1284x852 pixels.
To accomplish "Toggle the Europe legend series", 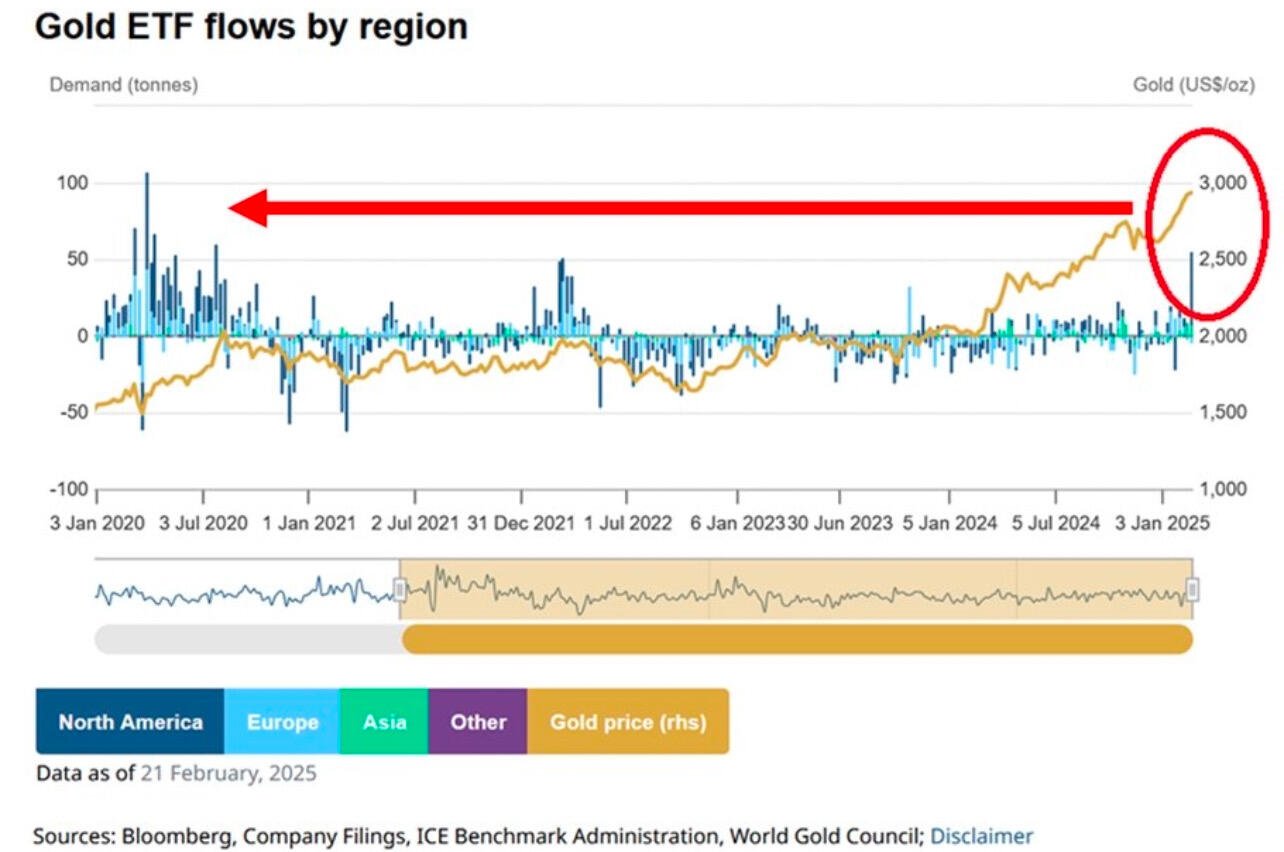I will 282,721.
